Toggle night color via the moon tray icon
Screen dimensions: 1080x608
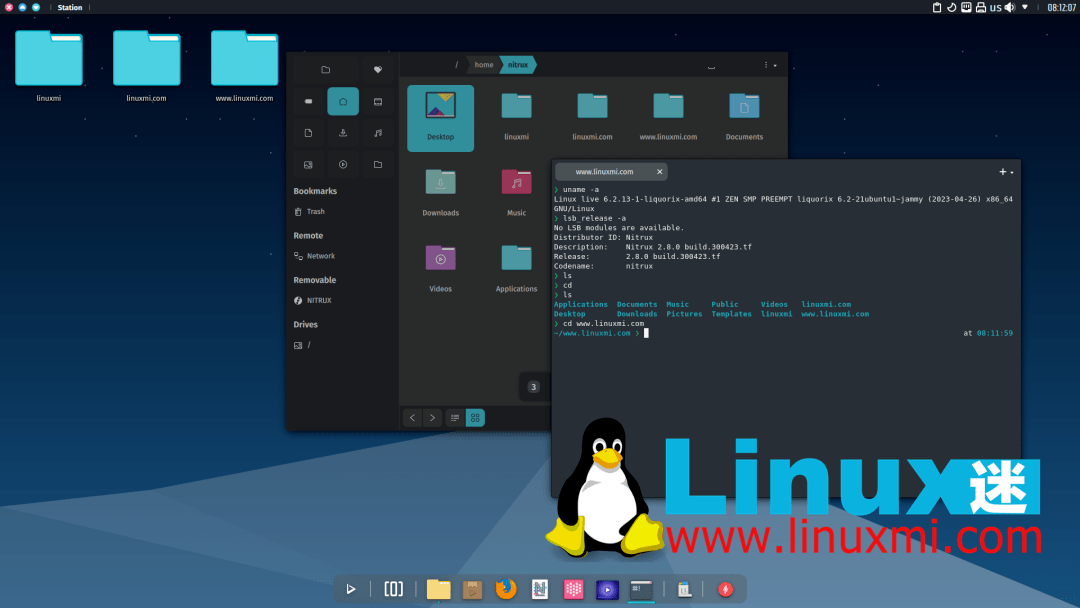(952, 7)
